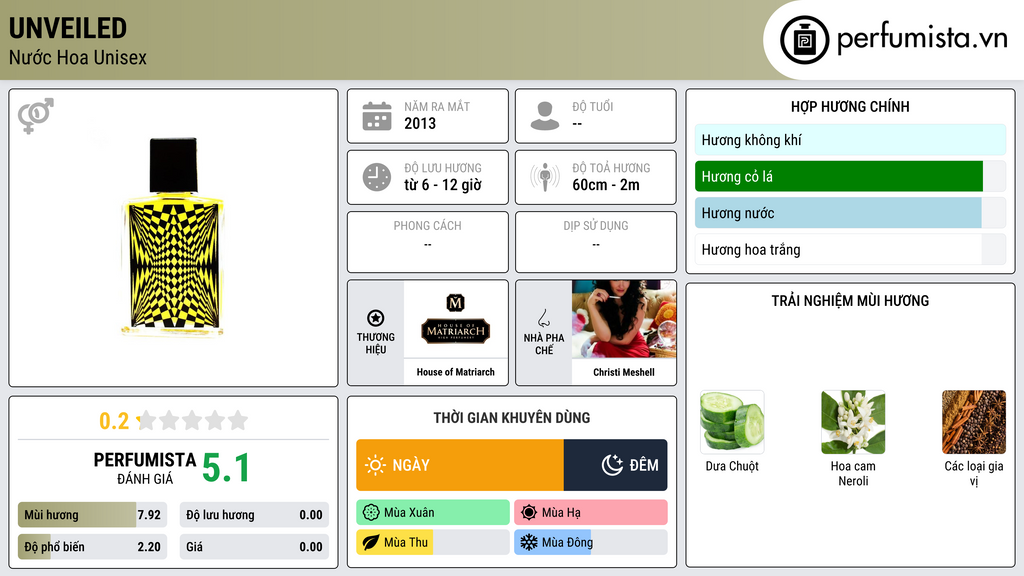Click the Thời gian khuyên dùng heading
Screen dimensions: 1024x576
click(x=512, y=418)
